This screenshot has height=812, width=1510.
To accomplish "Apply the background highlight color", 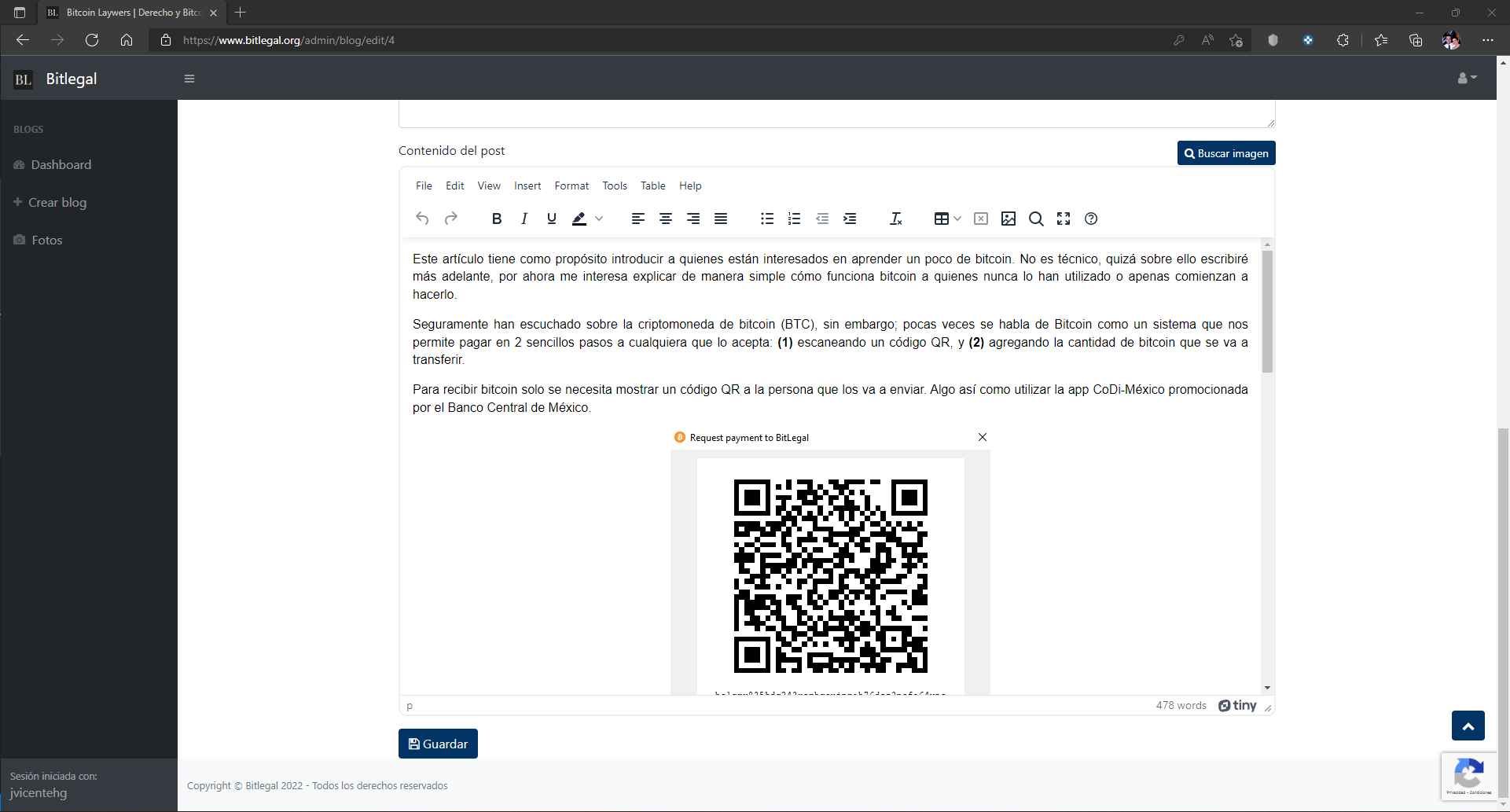I will 579,219.
